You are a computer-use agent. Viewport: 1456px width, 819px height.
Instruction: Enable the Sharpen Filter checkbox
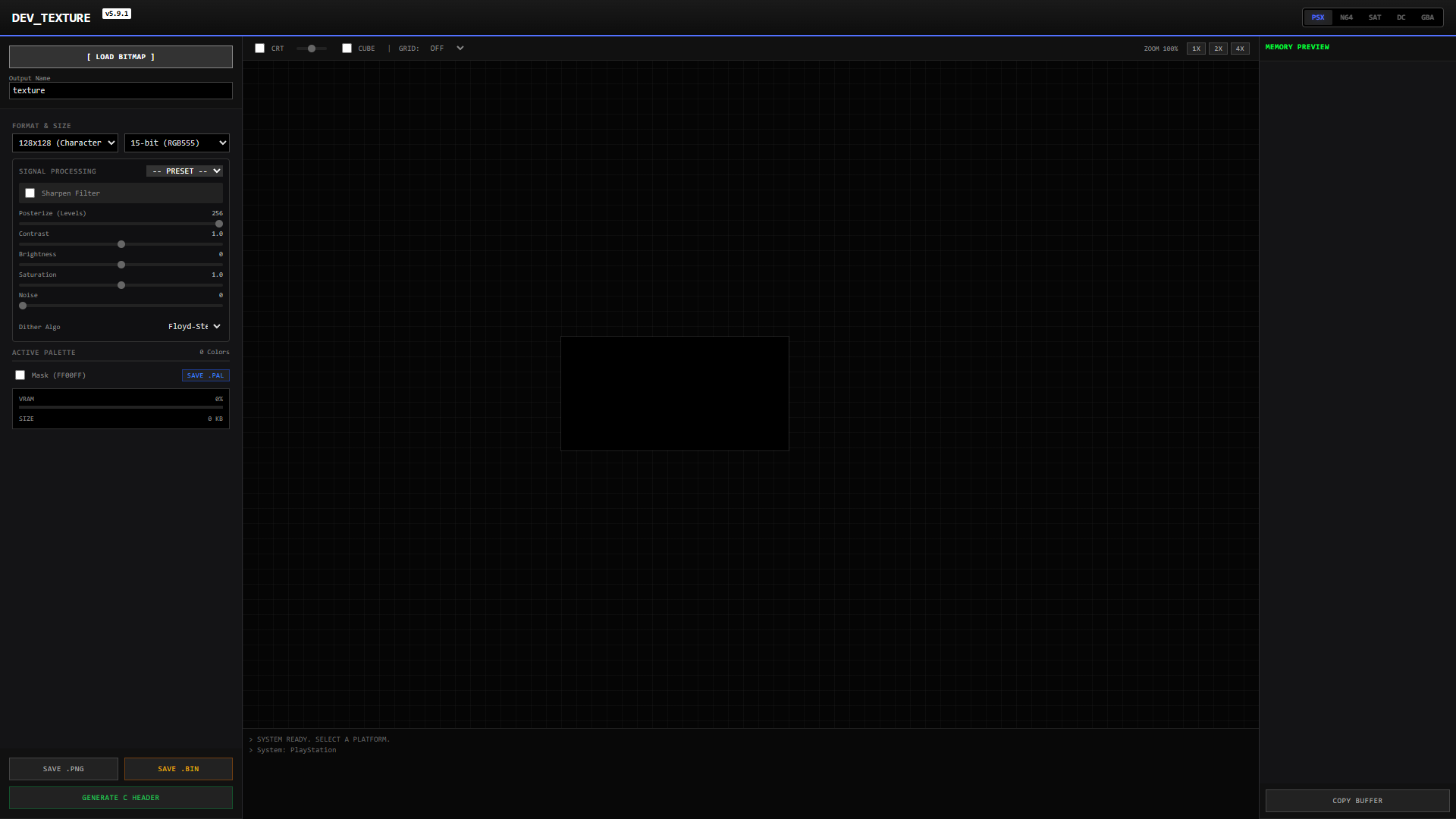pyautogui.click(x=30, y=193)
